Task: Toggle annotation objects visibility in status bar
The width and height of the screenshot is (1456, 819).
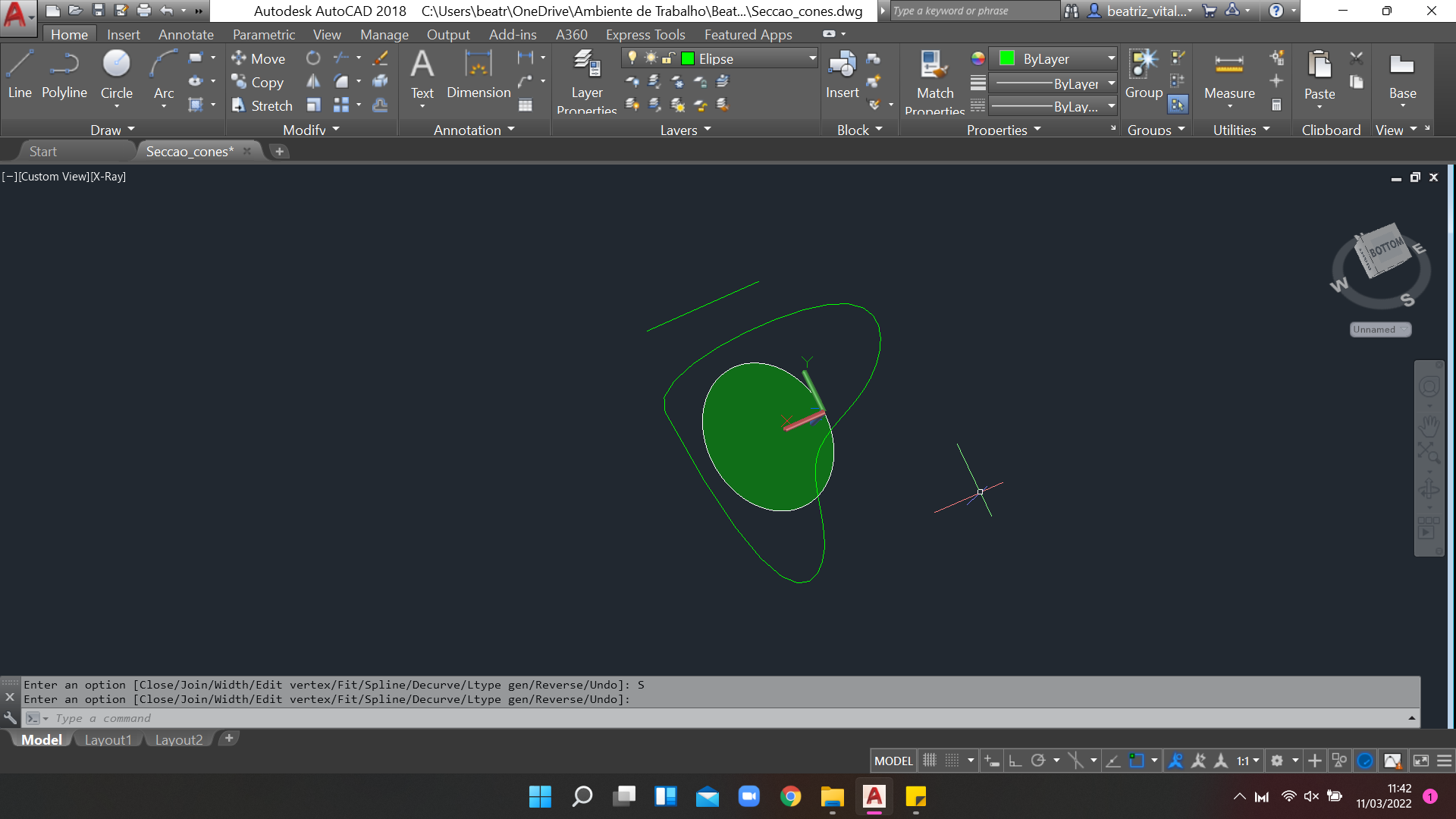Action: click(x=1175, y=761)
